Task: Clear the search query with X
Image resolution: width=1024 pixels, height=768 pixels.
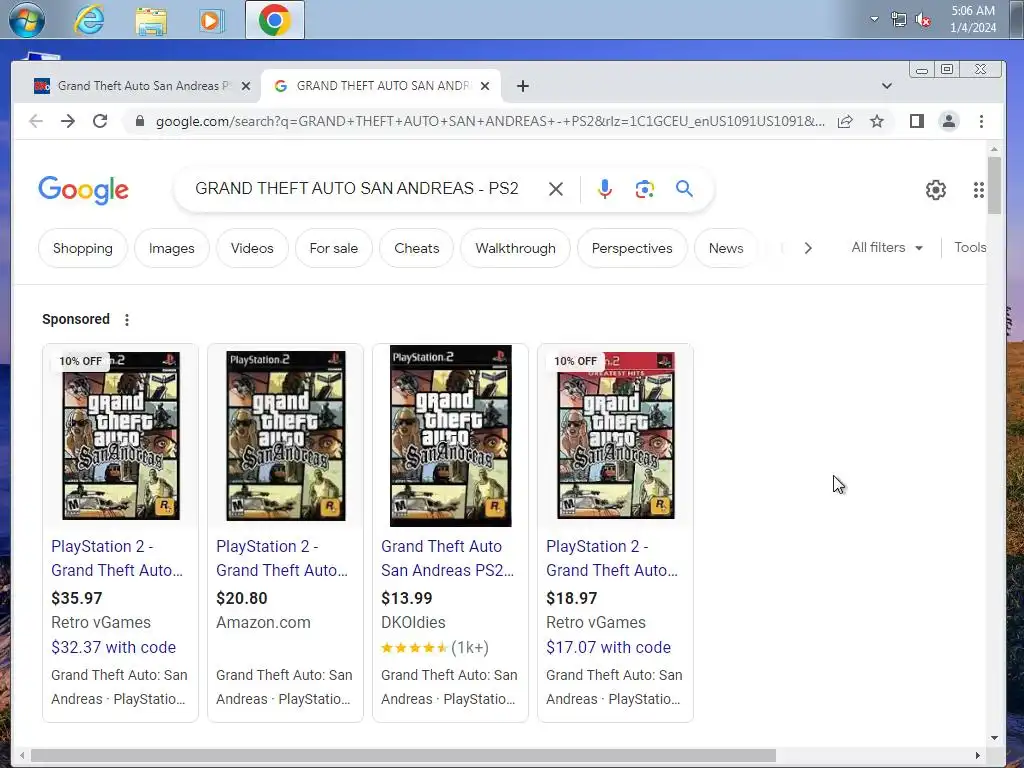Action: click(x=556, y=189)
